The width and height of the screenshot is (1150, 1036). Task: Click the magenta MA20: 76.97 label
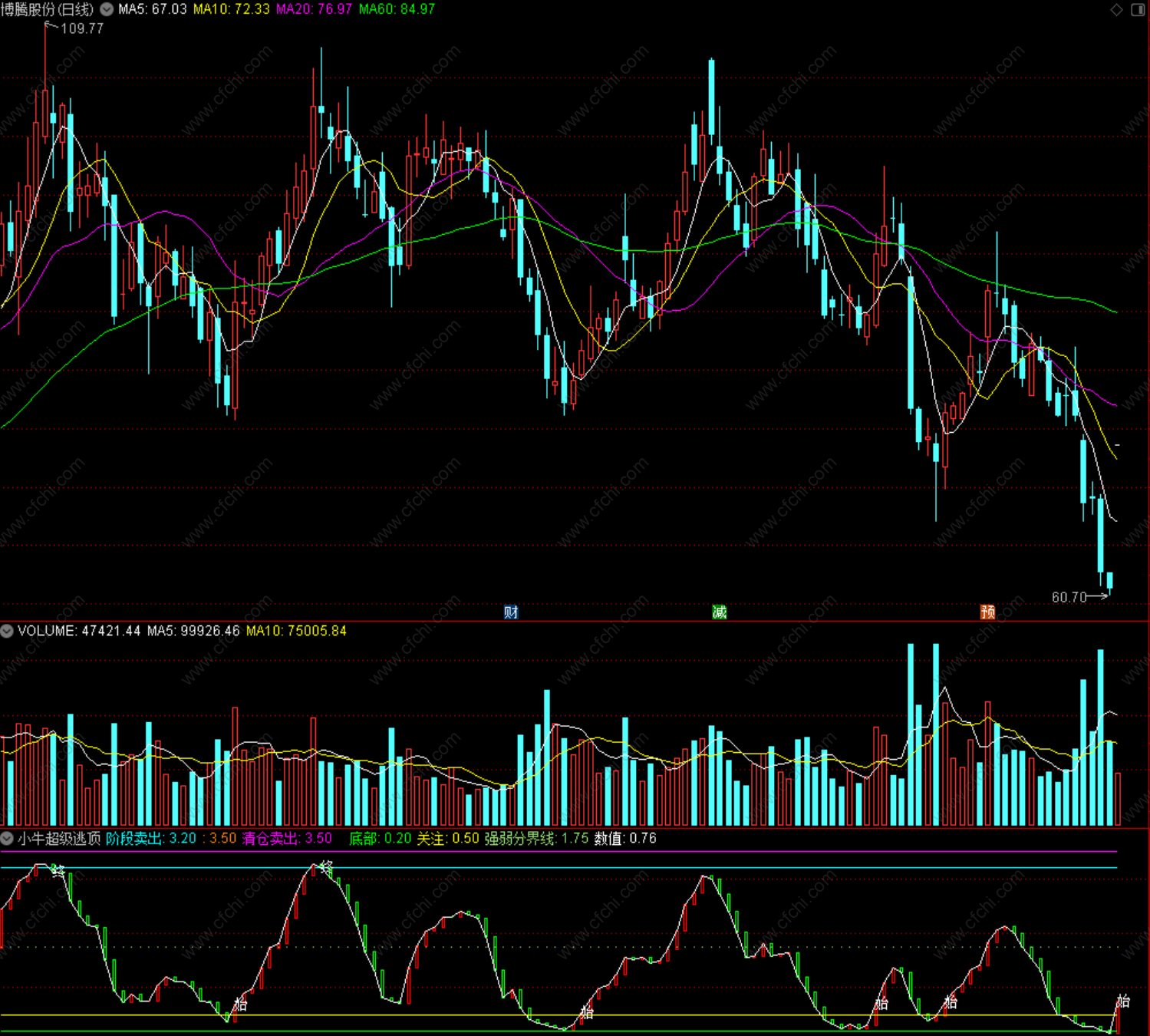315,9
